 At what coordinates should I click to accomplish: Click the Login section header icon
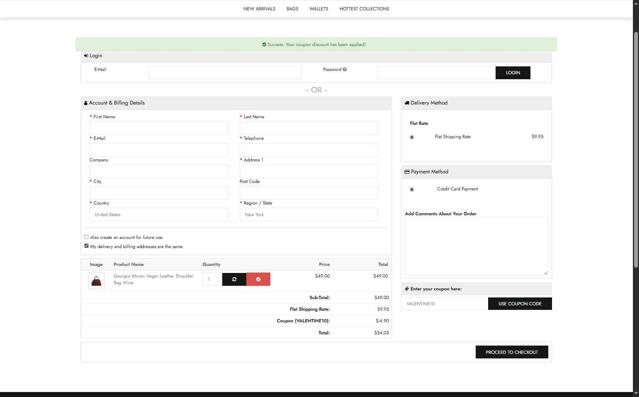click(86, 55)
